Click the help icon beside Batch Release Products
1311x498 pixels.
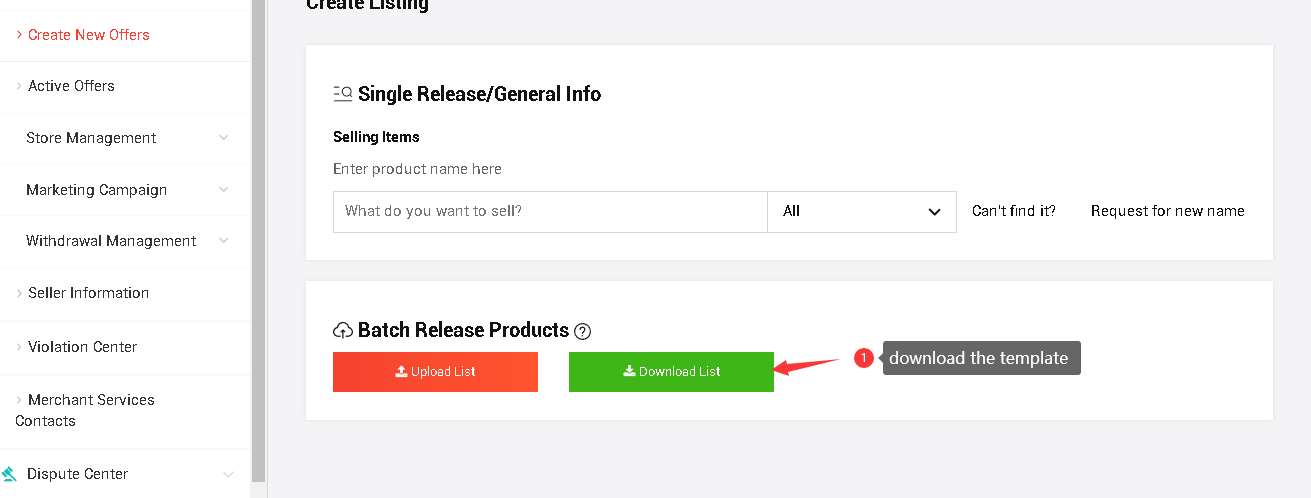[583, 331]
